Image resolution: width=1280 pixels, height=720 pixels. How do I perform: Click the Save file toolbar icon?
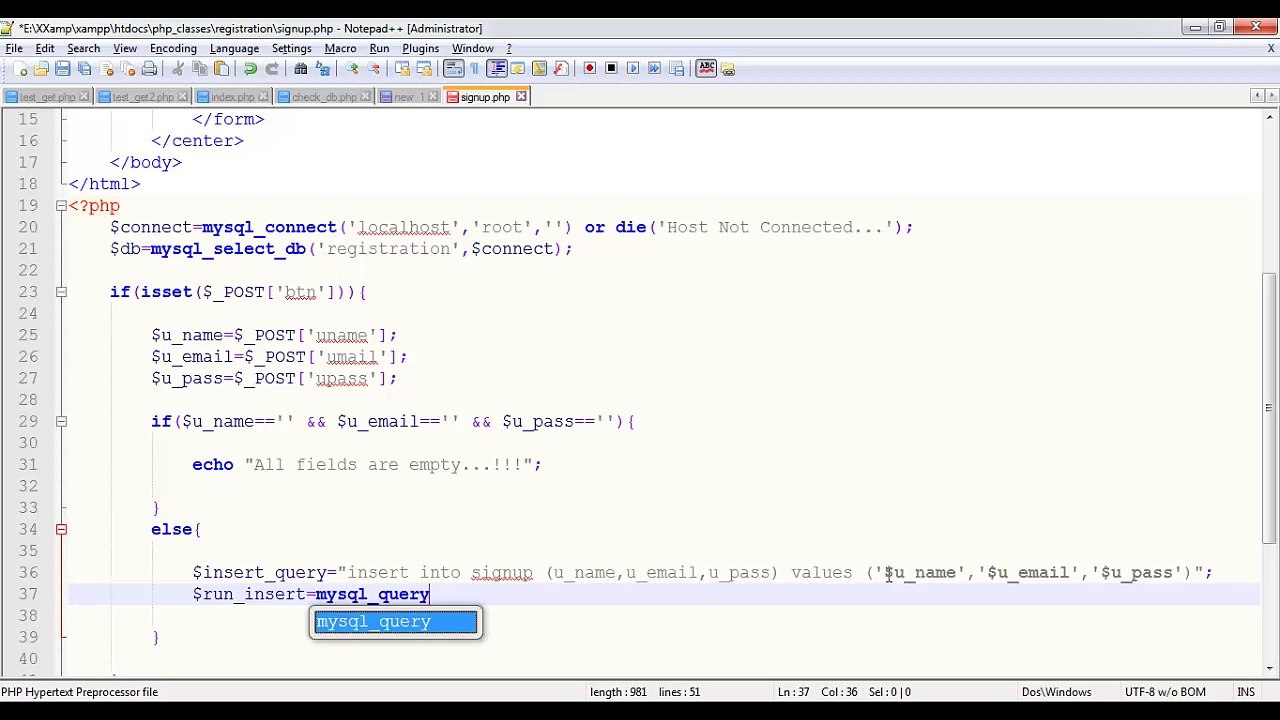(x=63, y=69)
